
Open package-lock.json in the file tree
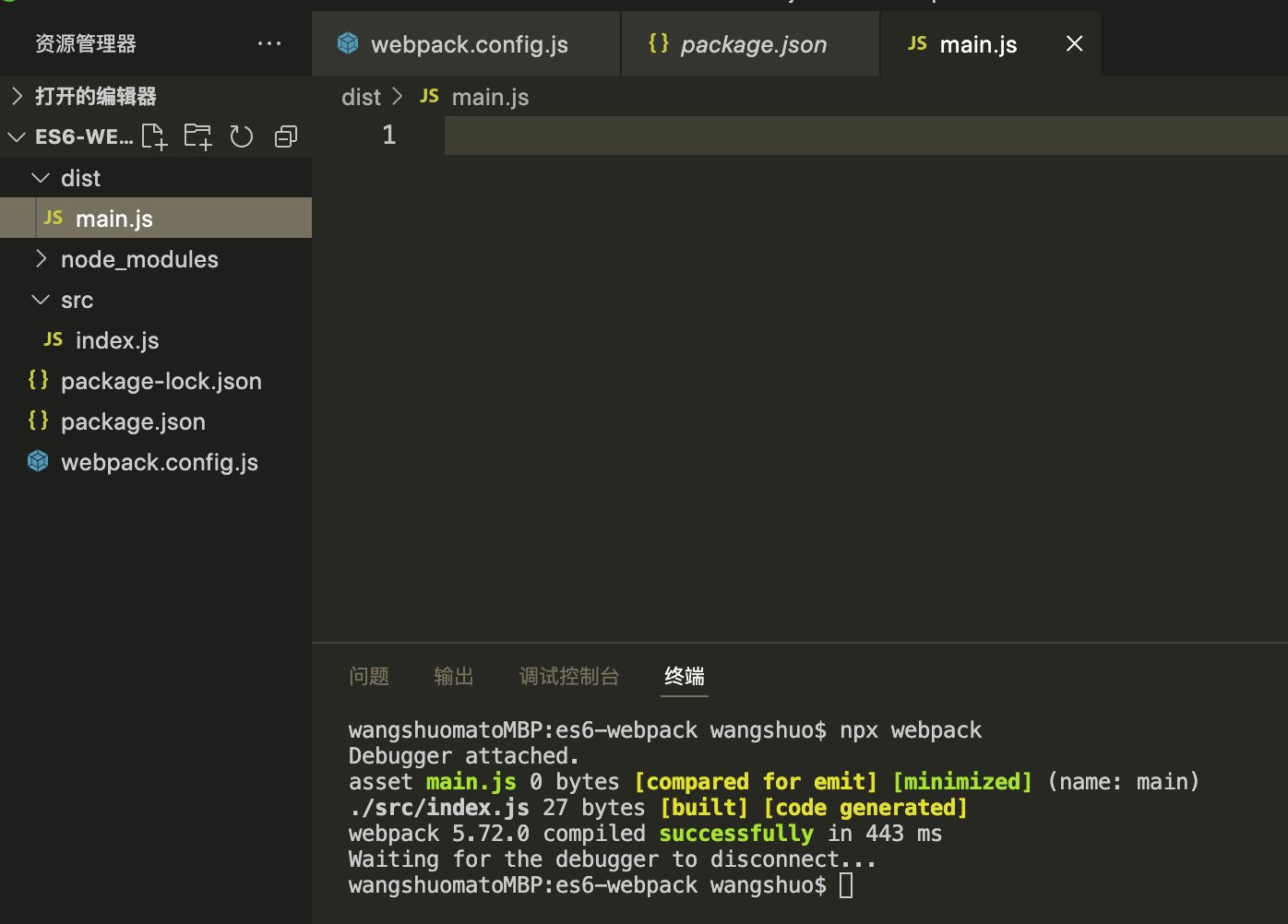click(156, 380)
